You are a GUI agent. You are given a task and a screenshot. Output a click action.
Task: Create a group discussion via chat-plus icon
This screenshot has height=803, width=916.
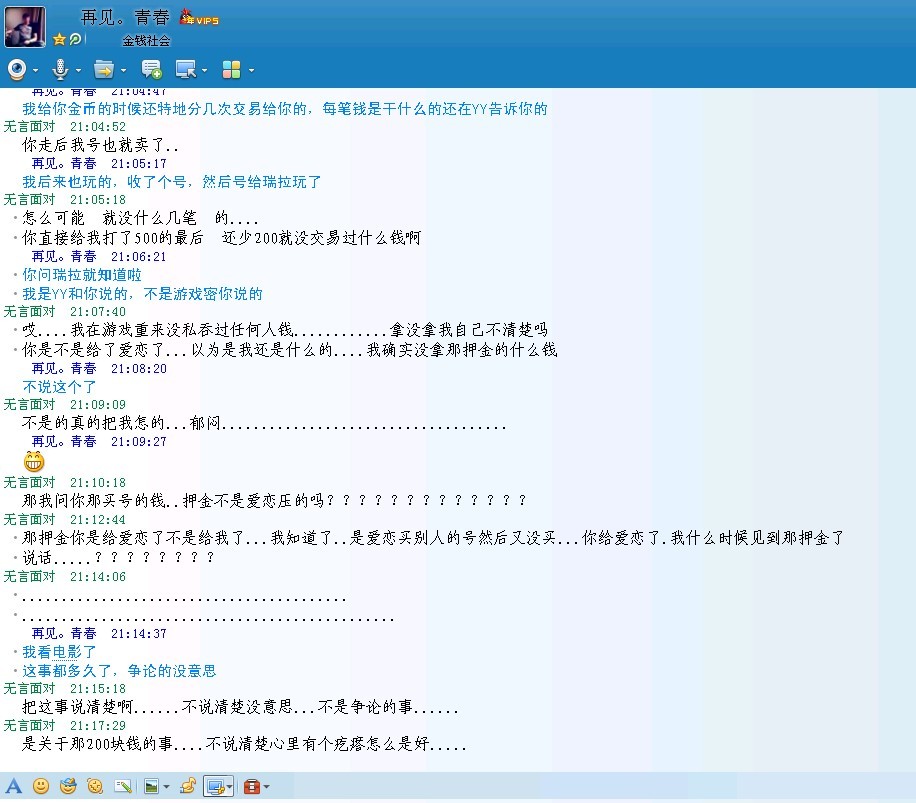(151, 70)
